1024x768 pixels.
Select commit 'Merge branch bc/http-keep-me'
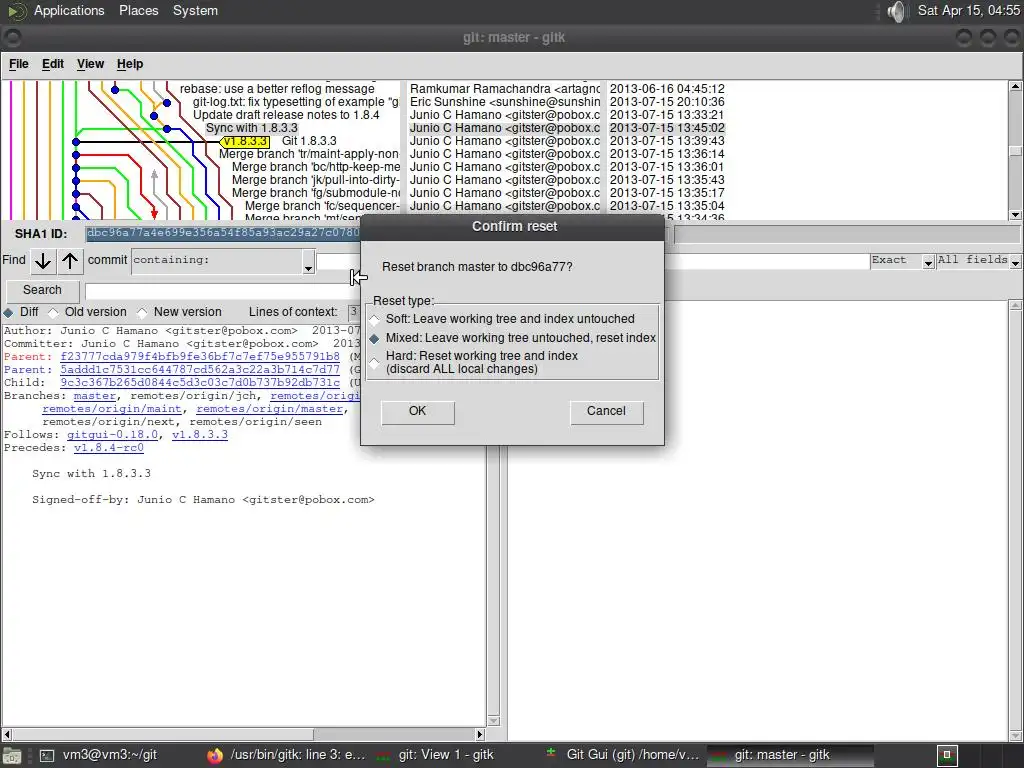(x=315, y=167)
